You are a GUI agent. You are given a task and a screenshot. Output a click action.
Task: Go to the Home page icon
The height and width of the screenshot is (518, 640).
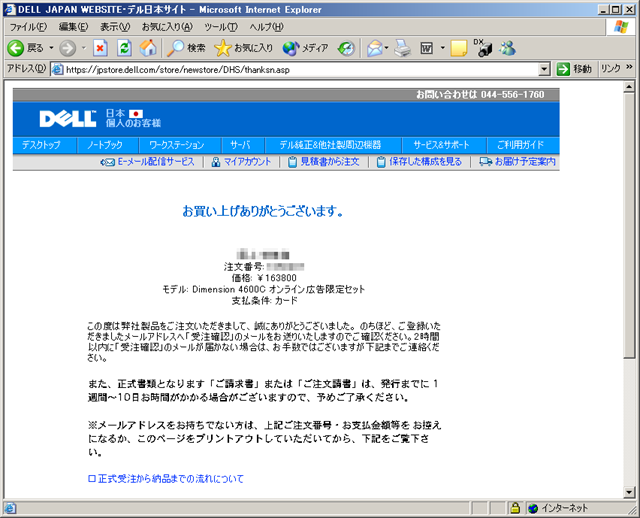[x=148, y=48]
